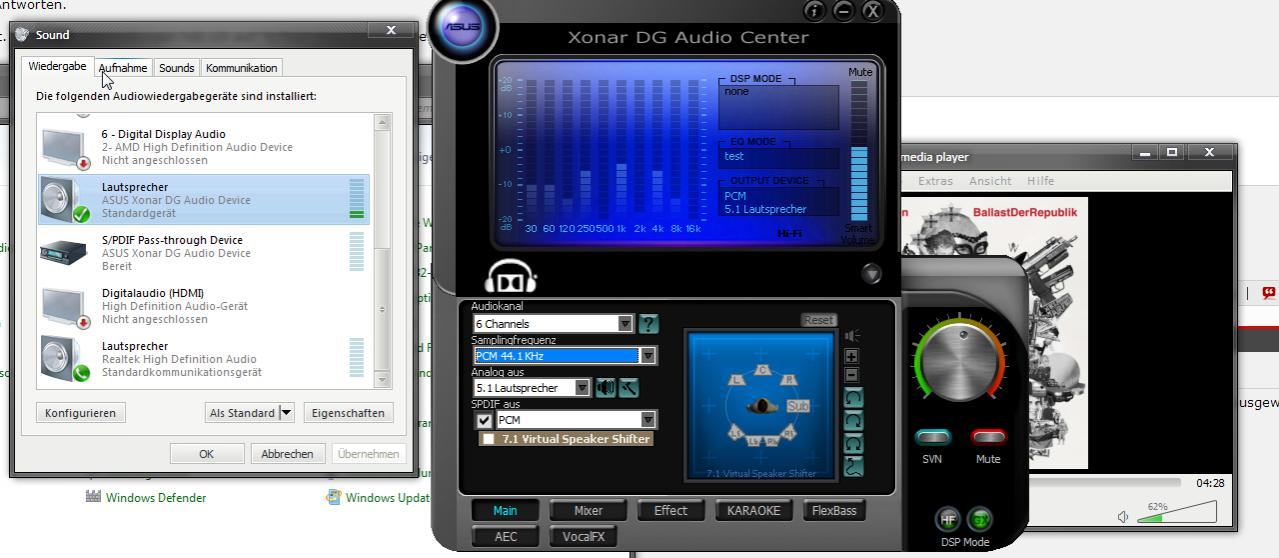Open the Samplingfrequenz PCM 44.1 KHz dropdown

(648, 355)
